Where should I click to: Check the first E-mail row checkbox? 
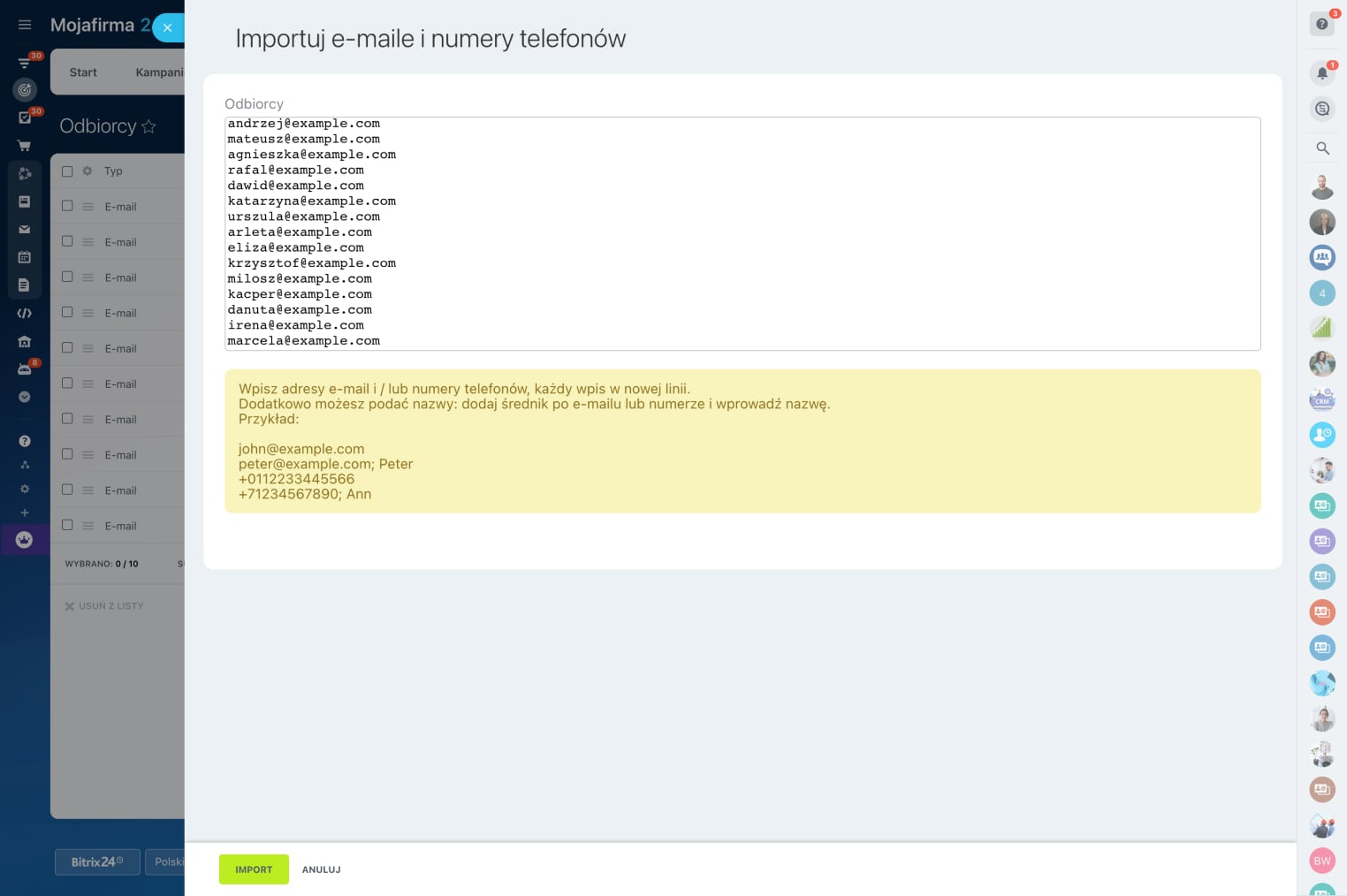click(x=67, y=206)
